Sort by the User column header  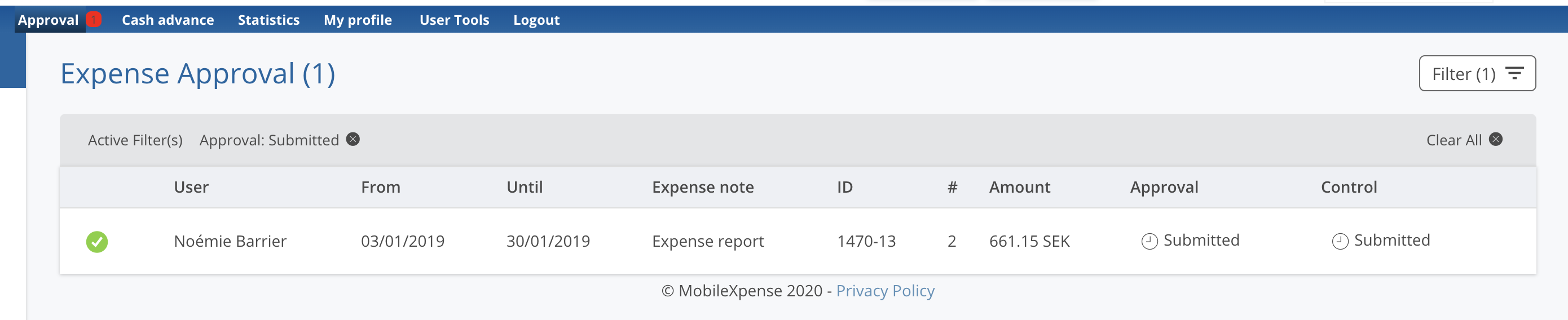point(191,188)
